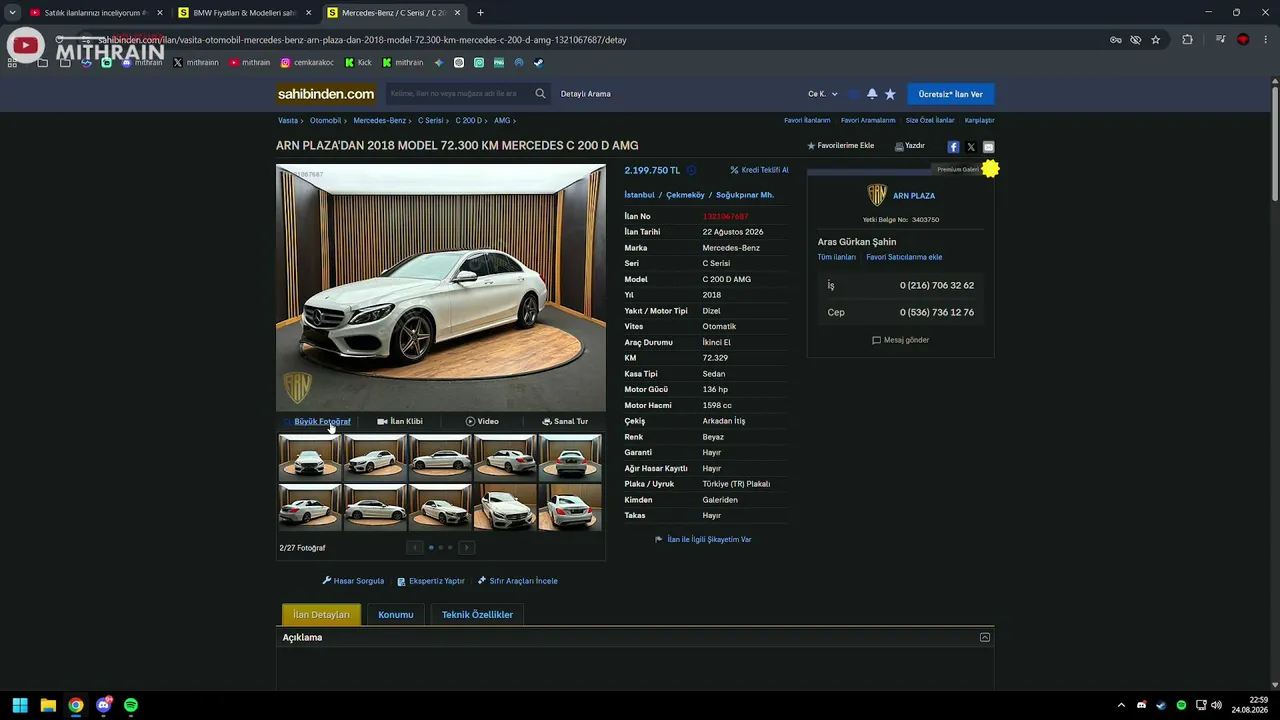The image size is (1280, 720).
Task: Click the Ücretsiz İlan Ver button
Action: click(950, 94)
